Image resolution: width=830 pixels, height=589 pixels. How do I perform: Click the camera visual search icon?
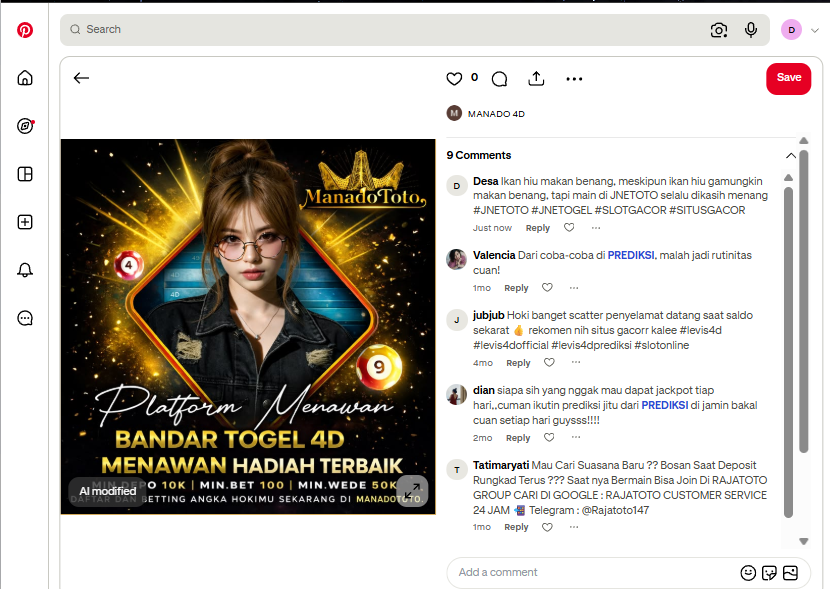point(718,30)
